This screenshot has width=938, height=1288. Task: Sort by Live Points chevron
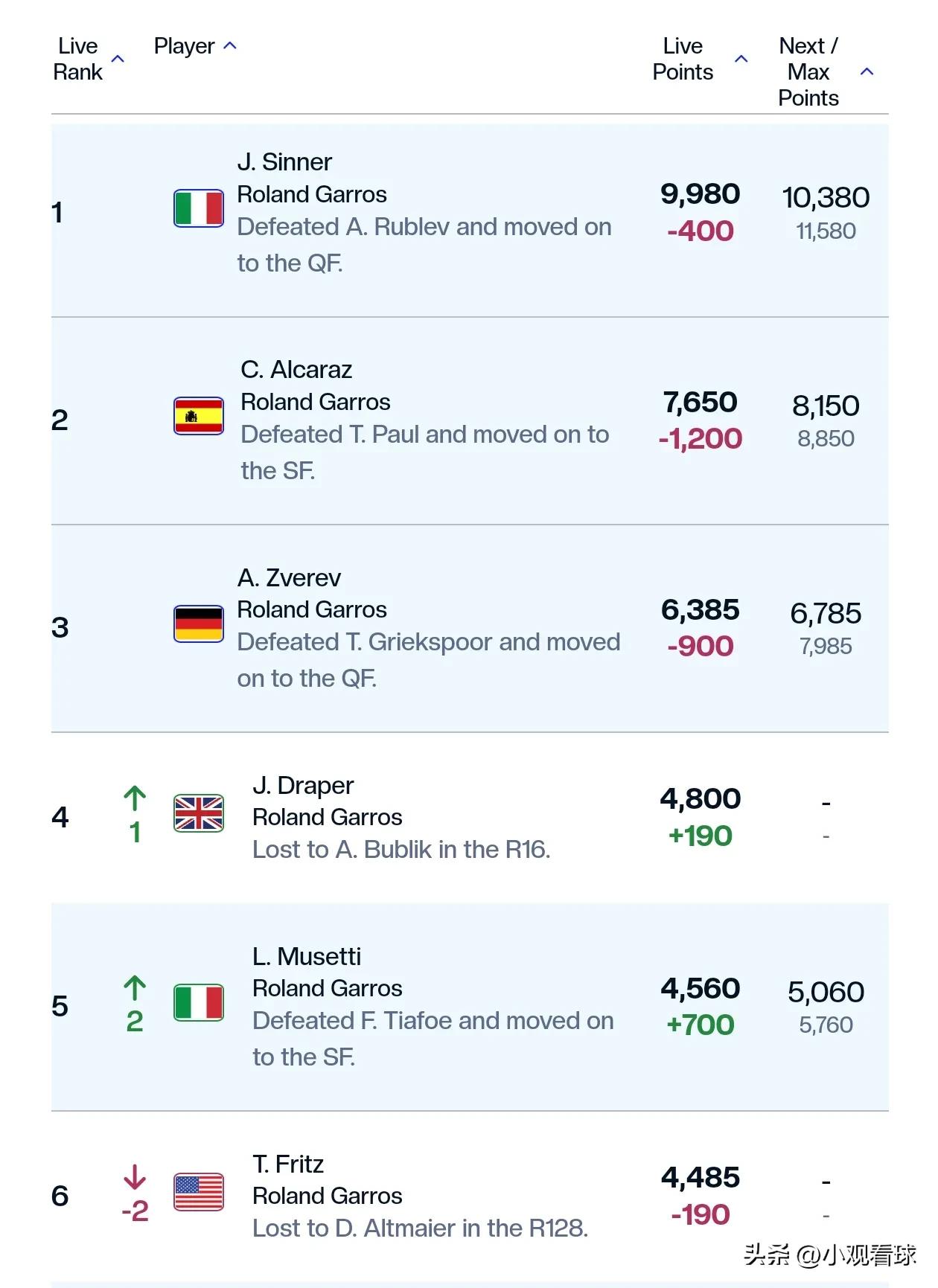click(741, 59)
